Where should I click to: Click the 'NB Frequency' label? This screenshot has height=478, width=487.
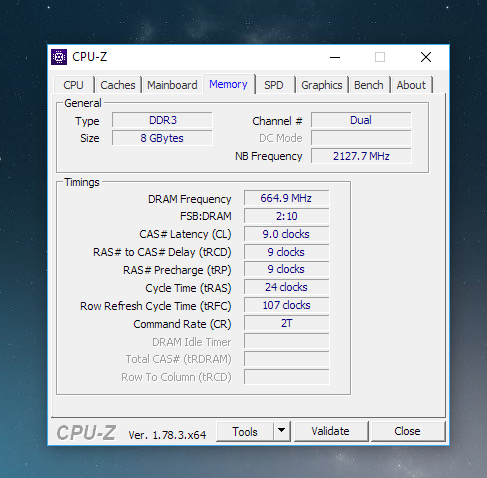[x=269, y=156]
